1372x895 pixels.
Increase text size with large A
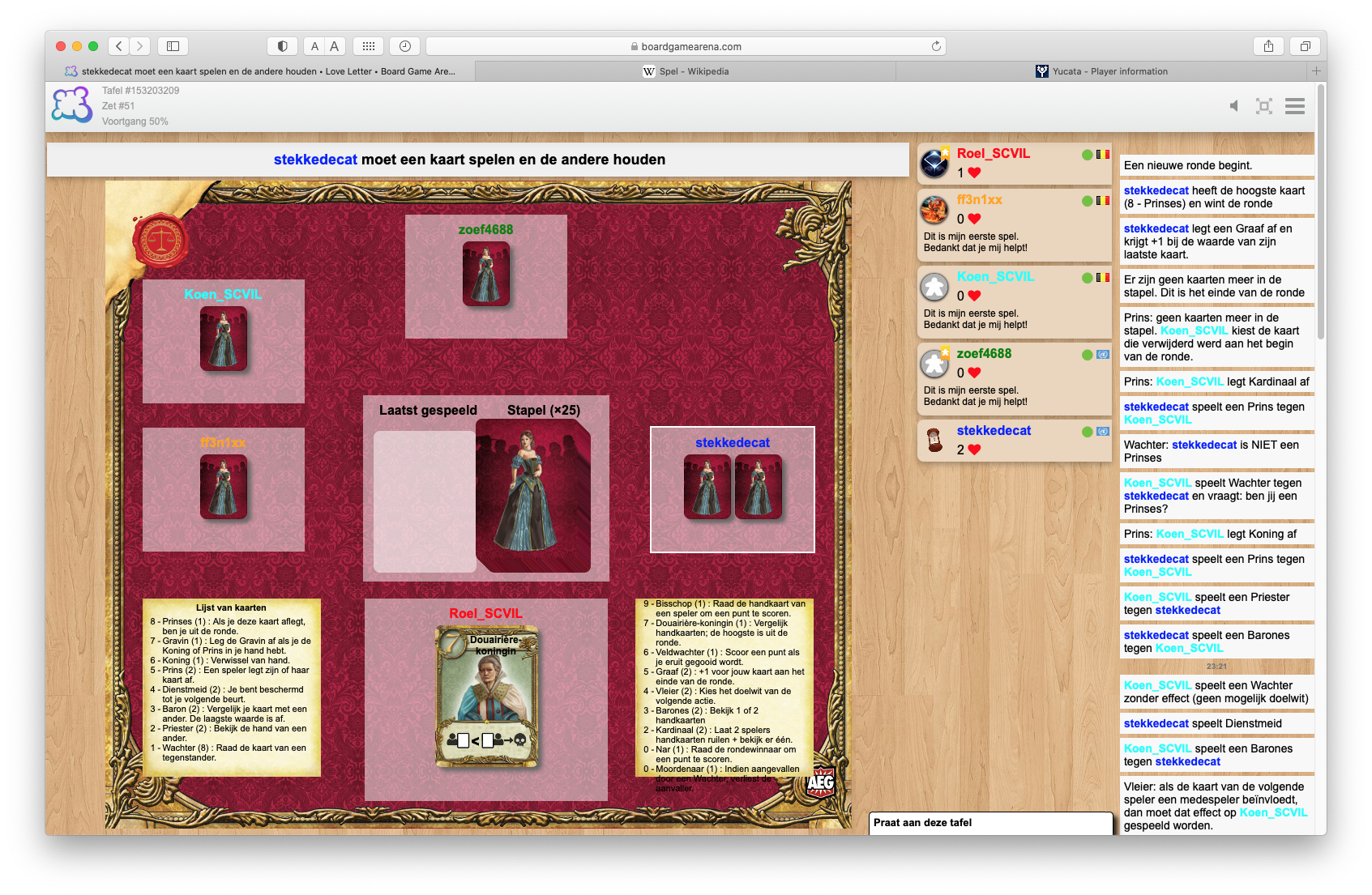point(334,46)
